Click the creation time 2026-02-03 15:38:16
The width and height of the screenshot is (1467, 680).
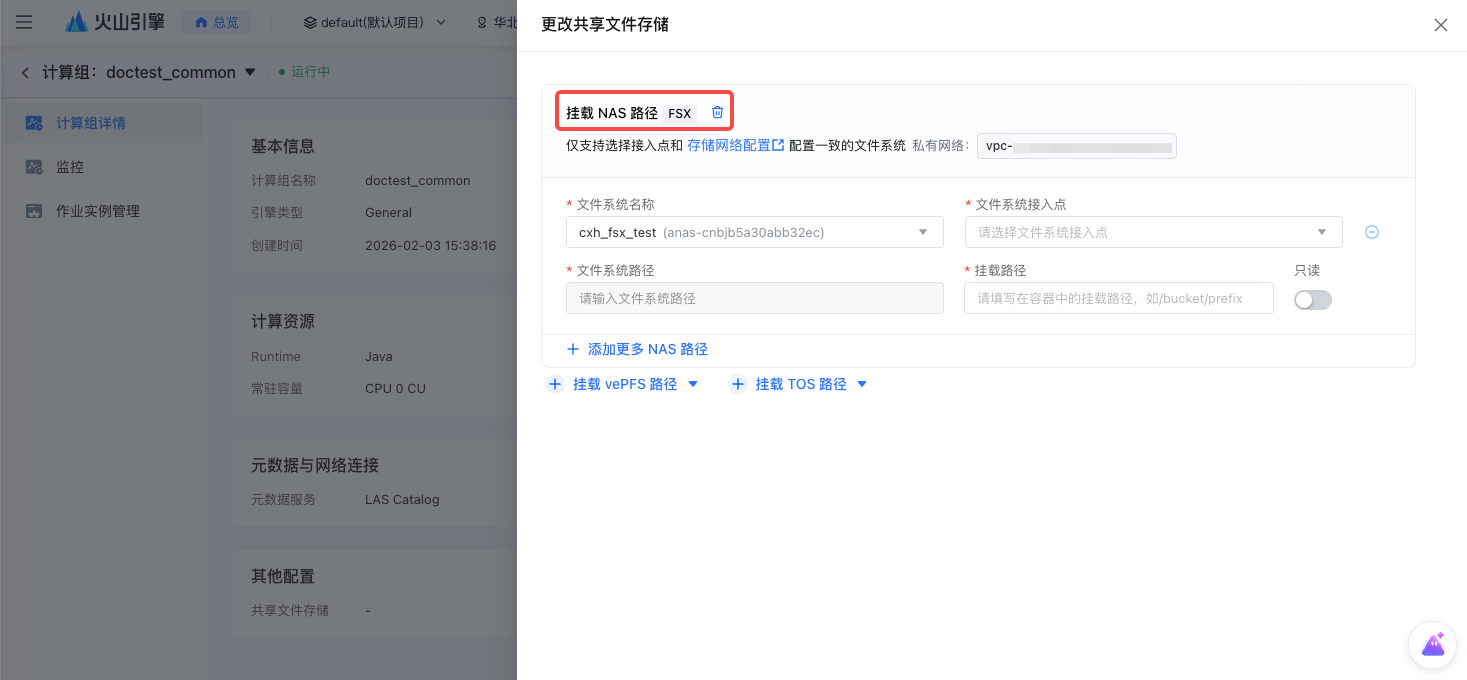click(431, 245)
